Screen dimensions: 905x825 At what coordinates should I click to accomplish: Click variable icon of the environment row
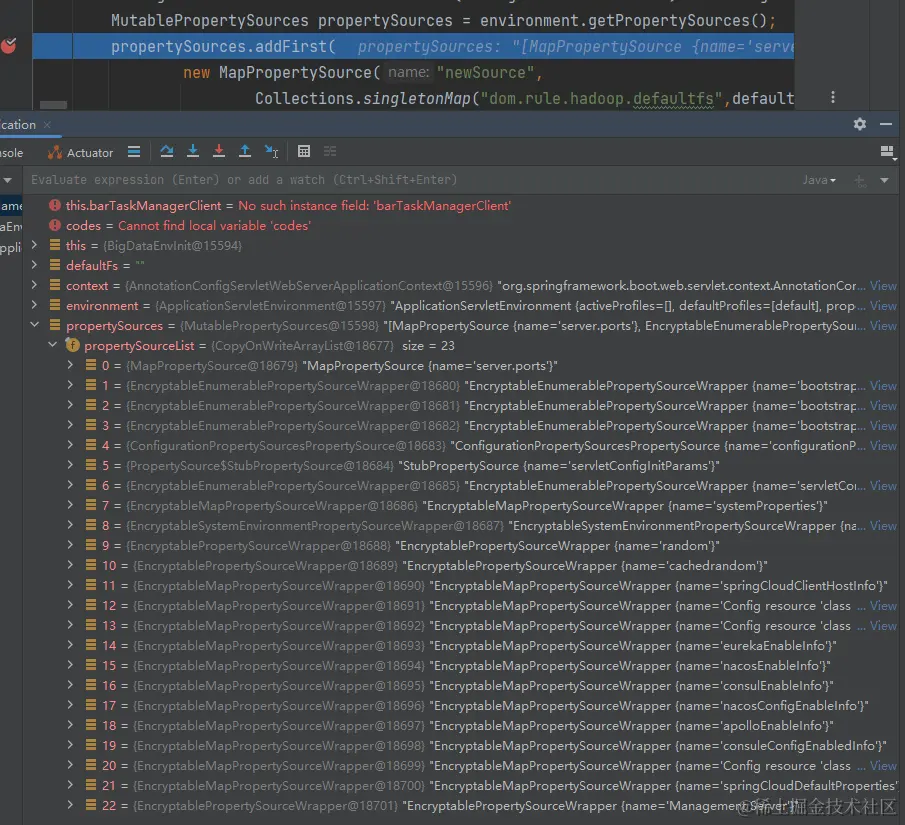pos(55,305)
